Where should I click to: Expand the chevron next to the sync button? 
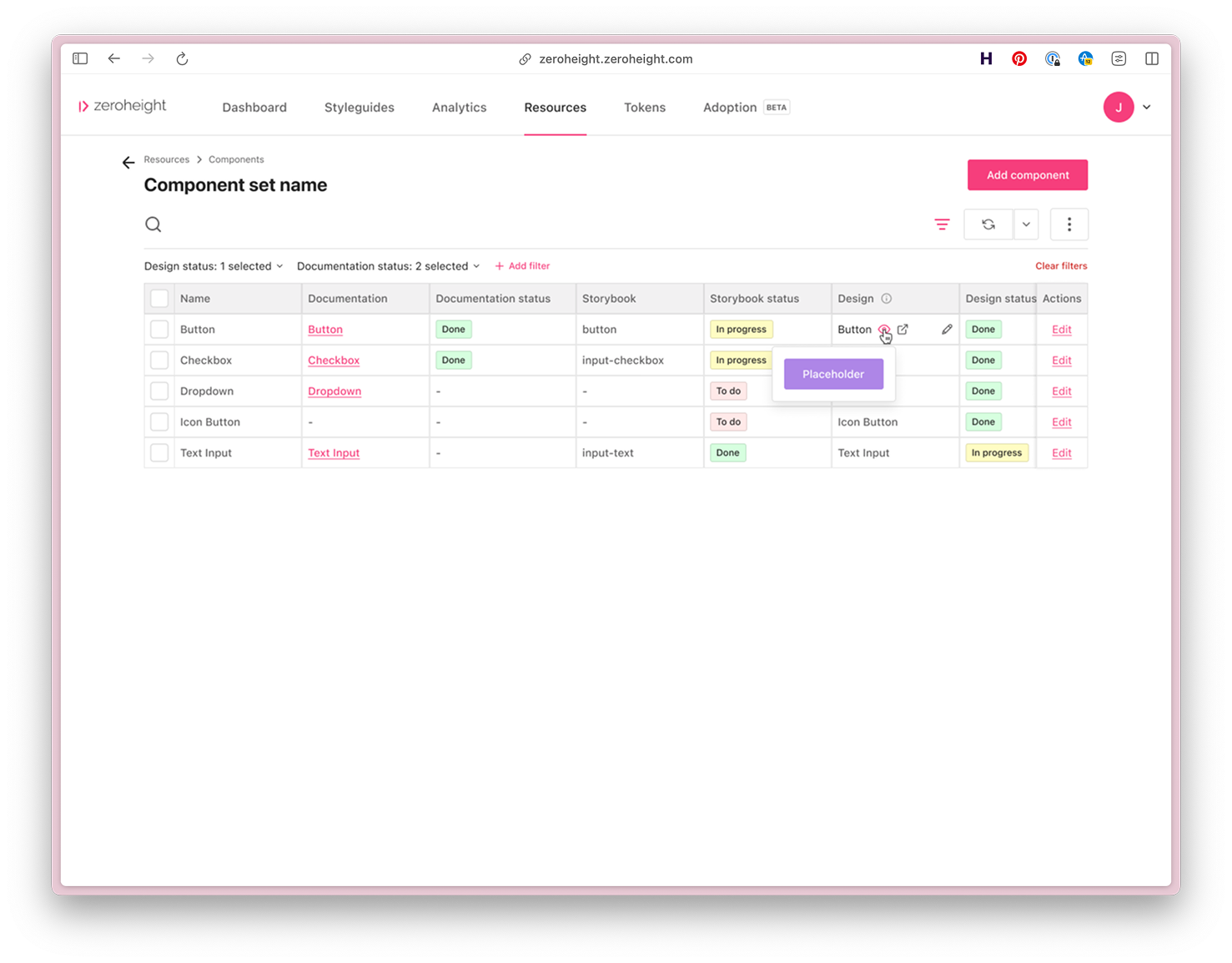point(1026,224)
